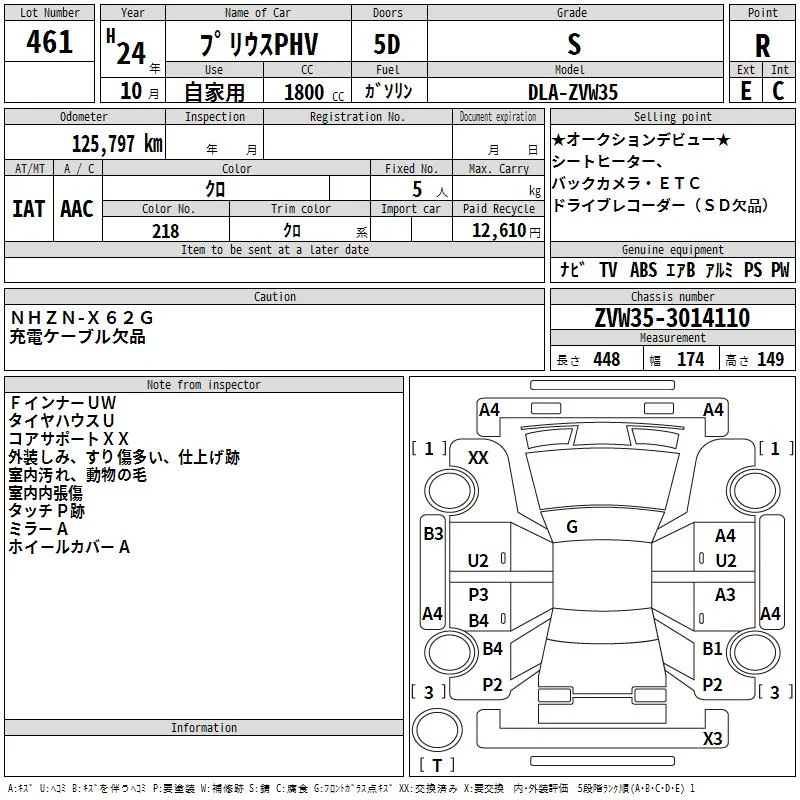Click the [T] spare tire indicator
The image size is (800, 800).
pos(437,765)
